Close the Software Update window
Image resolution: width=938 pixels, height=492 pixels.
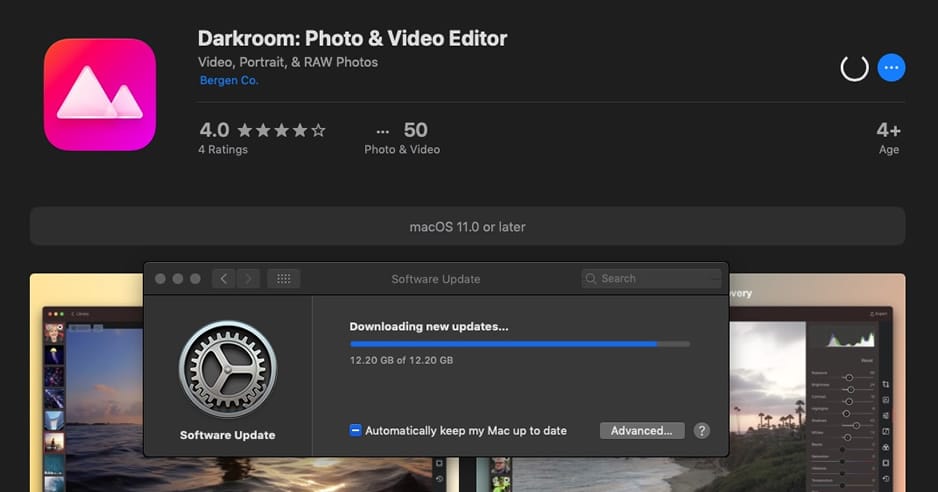click(x=160, y=279)
